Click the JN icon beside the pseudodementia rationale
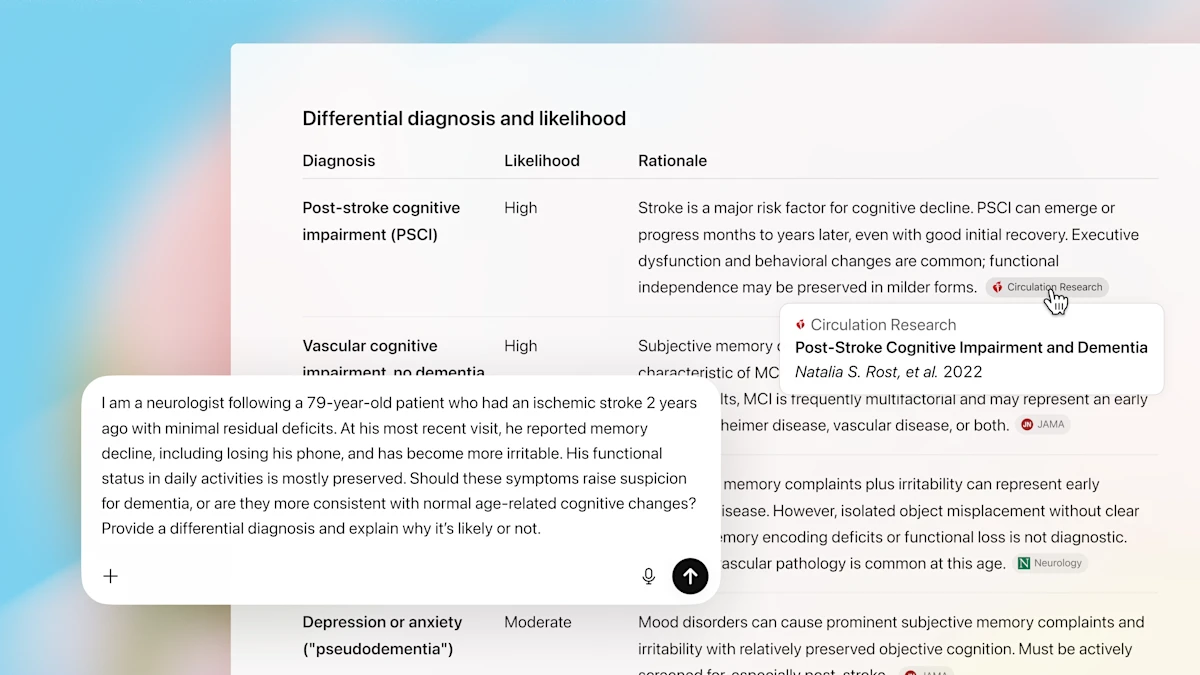1200x675 pixels. pos(913,672)
